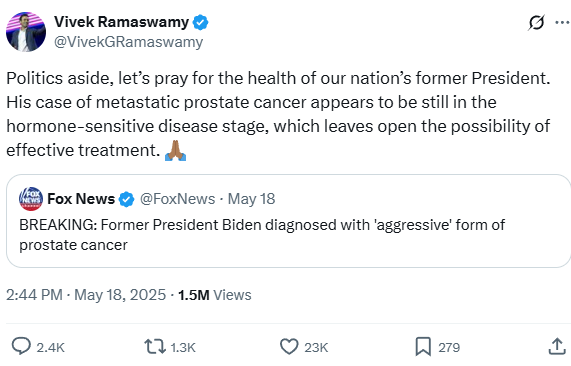Open the three-dot more options menu

tap(563, 23)
